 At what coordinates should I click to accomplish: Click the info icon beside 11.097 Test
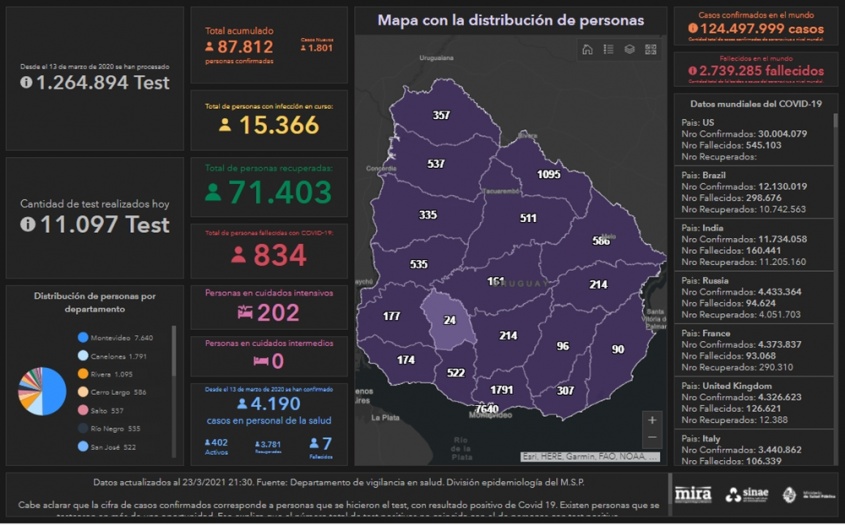[x=27, y=225]
